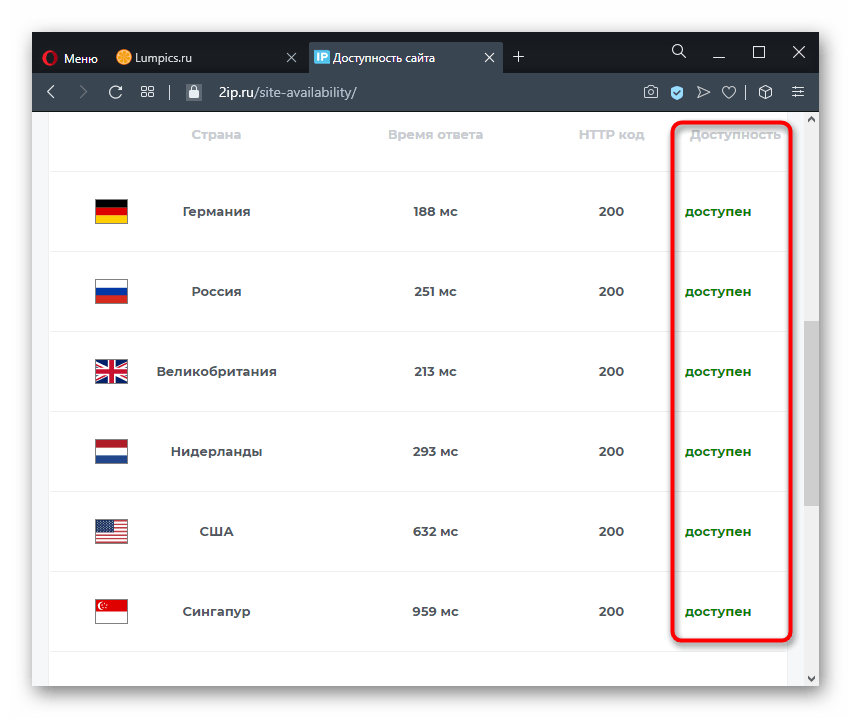Click the Доступность column header
Viewport: 851px width, 718px height.
pos(735,135)
